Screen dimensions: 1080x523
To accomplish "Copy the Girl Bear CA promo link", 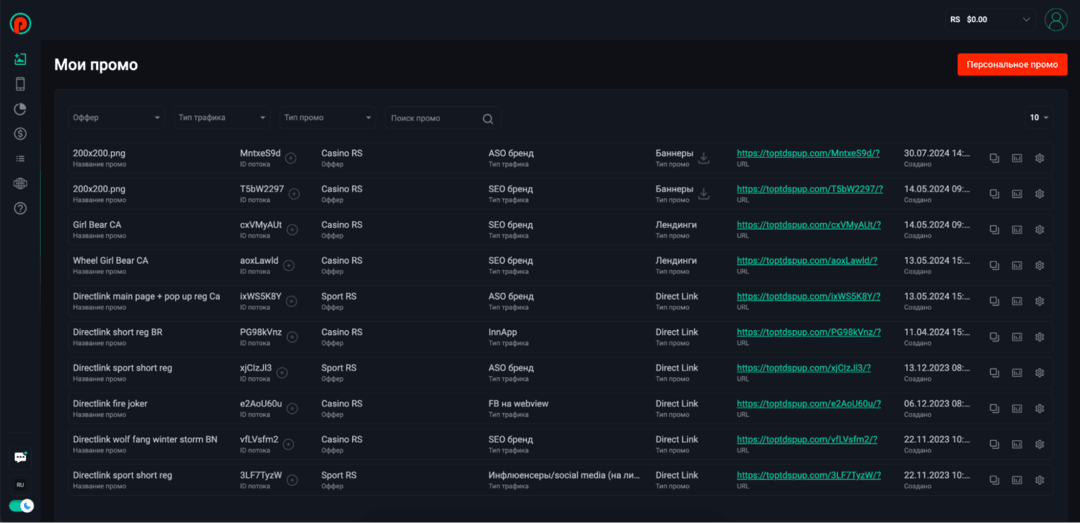I will [994, 229].
